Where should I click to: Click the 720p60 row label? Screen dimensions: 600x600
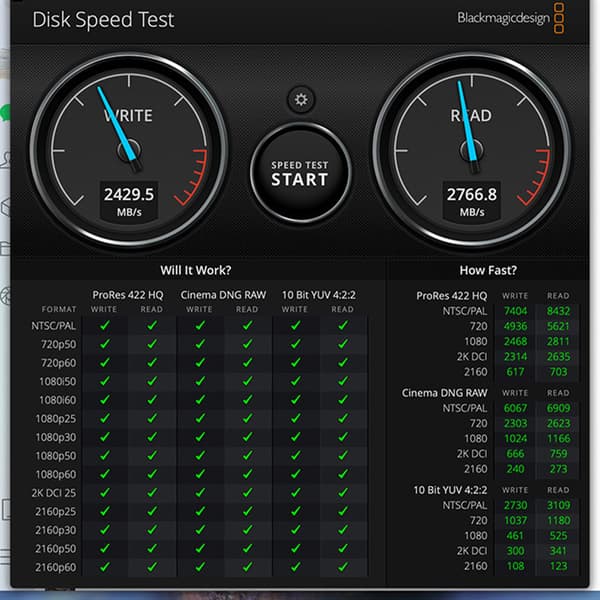pyautogui.click(x=59, y=363)
